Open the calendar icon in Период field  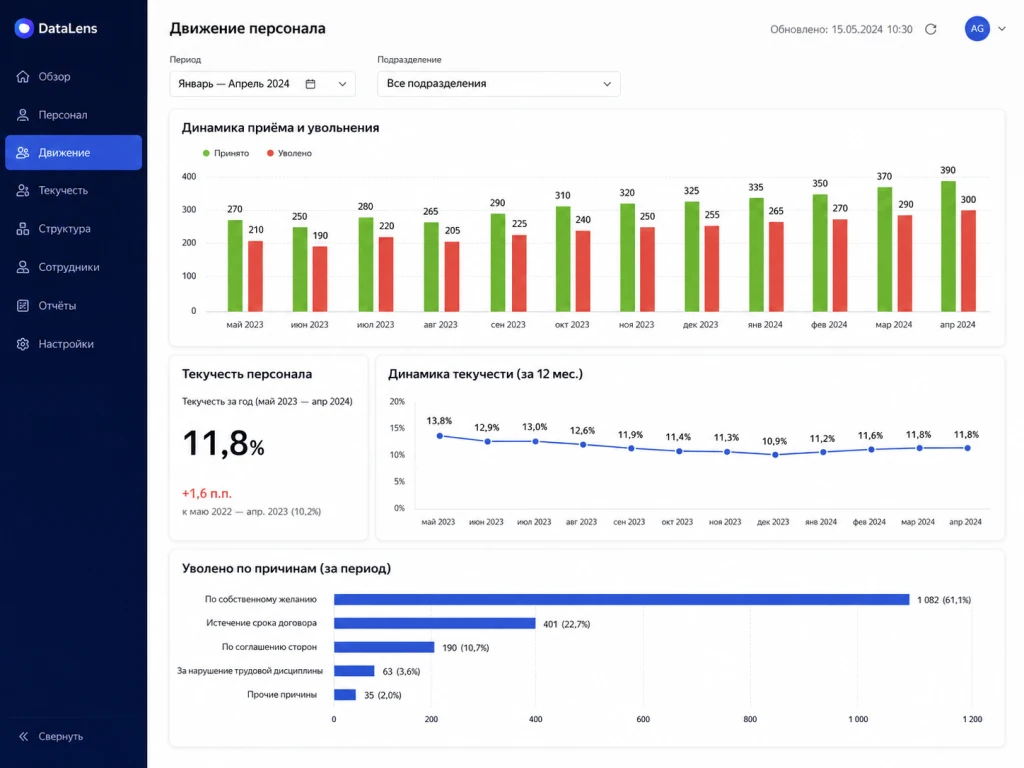311,84
